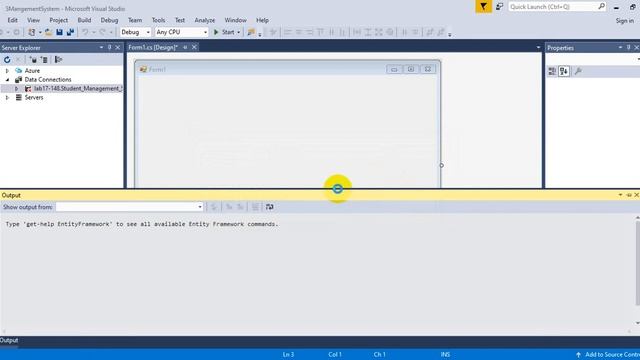Switch Properties panel to Alphabetical view
Image resolution: width=640 pixels, height=360 pixels.
[x=564, y=71]
